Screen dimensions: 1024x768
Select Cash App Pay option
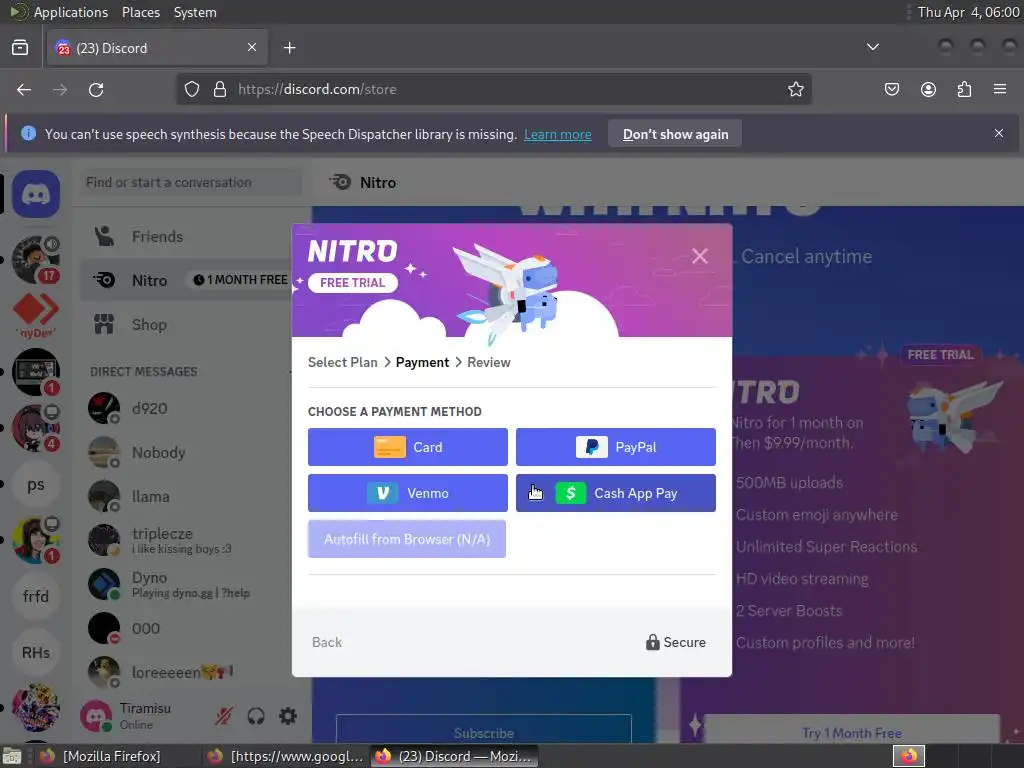pyautogui.click(x=616, y=493)
